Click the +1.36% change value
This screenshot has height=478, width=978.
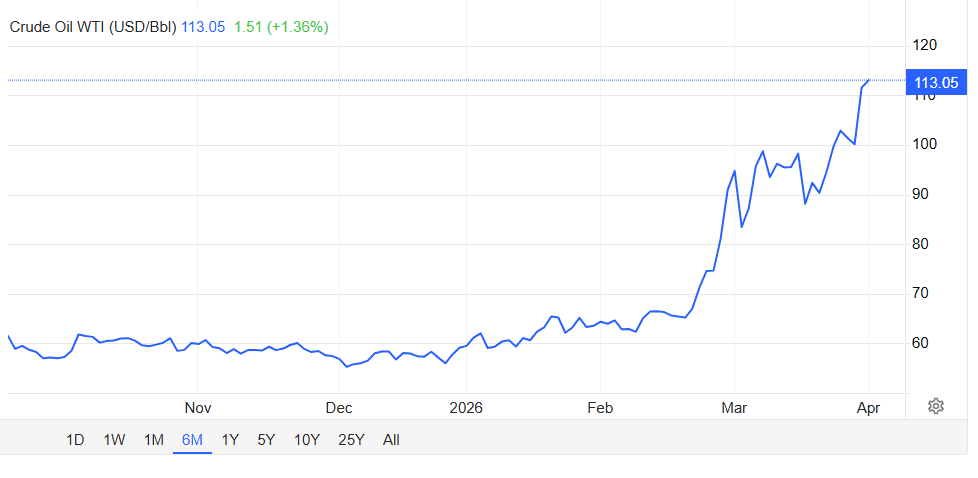(x=298, y=27)
